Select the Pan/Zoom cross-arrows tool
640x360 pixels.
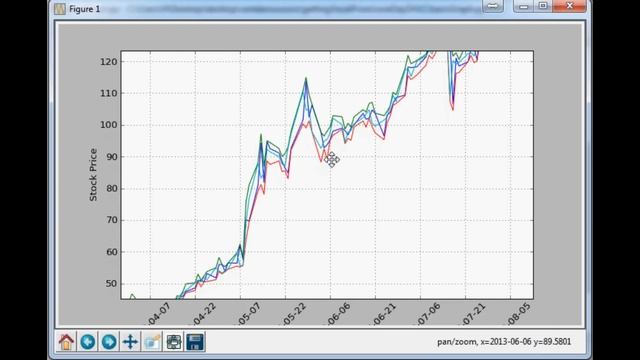[x=130, y=342]
